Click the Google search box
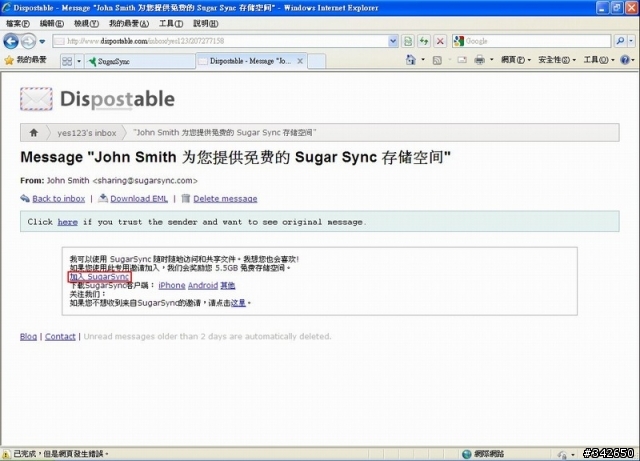The height and width of the screenshot is (461, 640). [537, 41]
